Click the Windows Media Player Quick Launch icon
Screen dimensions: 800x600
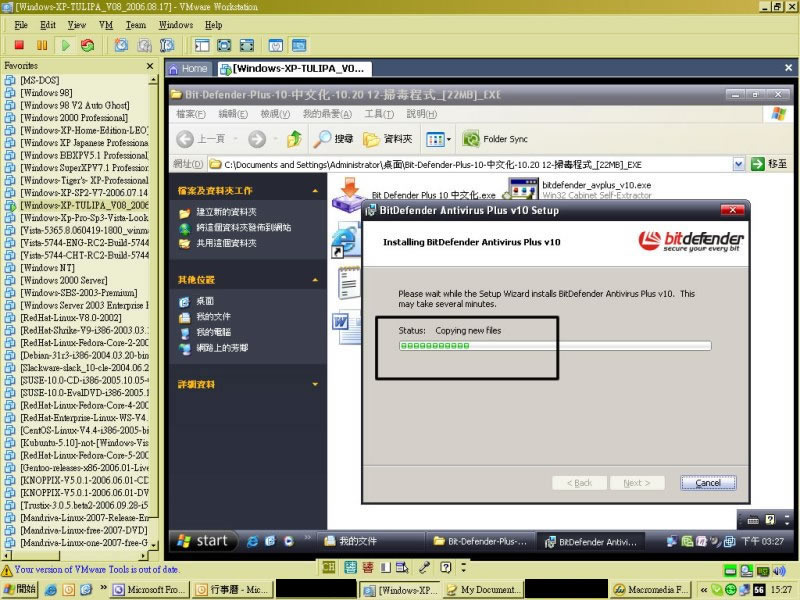pos(289,541)
